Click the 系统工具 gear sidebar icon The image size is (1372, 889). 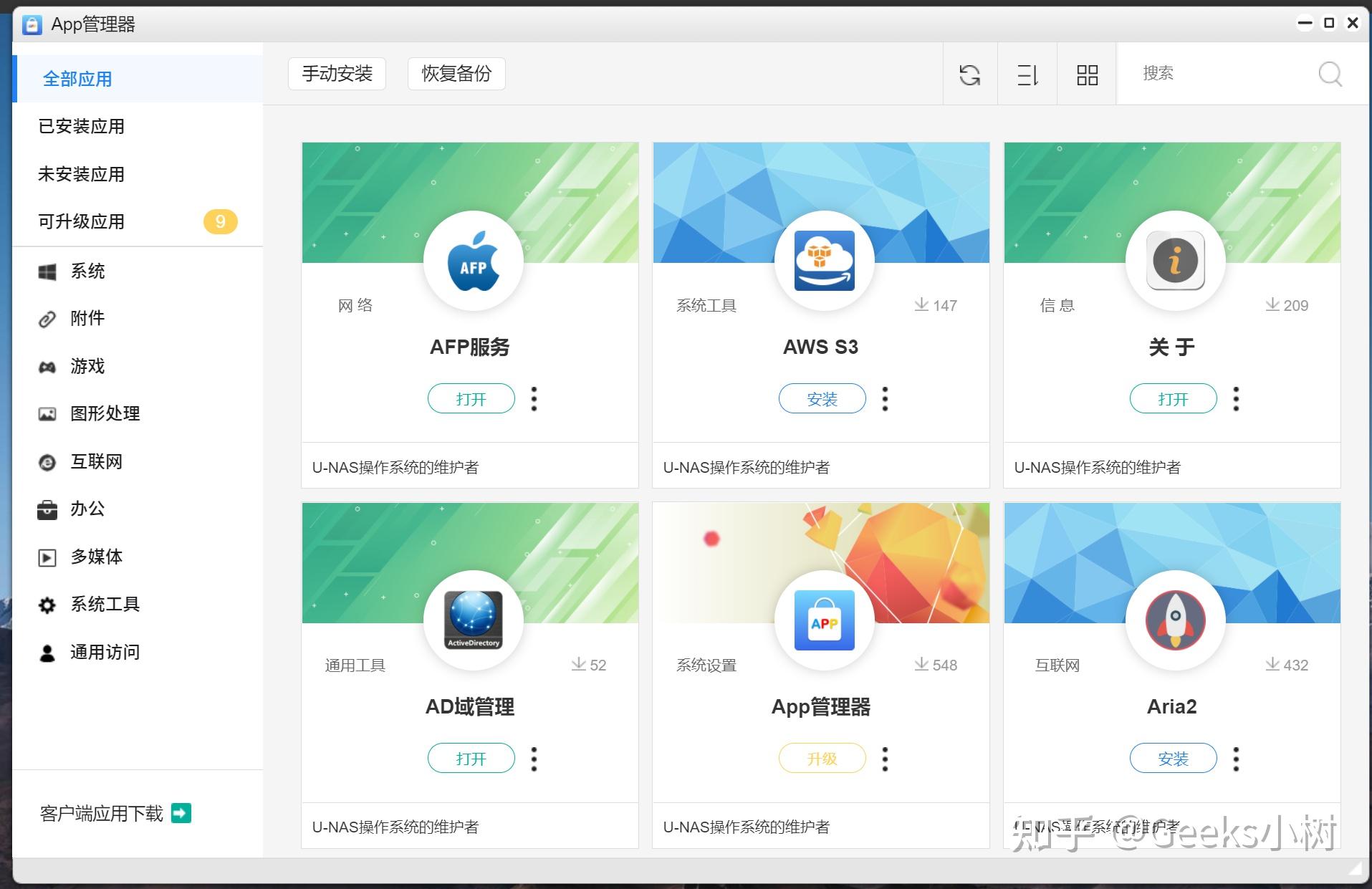pos(47,605)
